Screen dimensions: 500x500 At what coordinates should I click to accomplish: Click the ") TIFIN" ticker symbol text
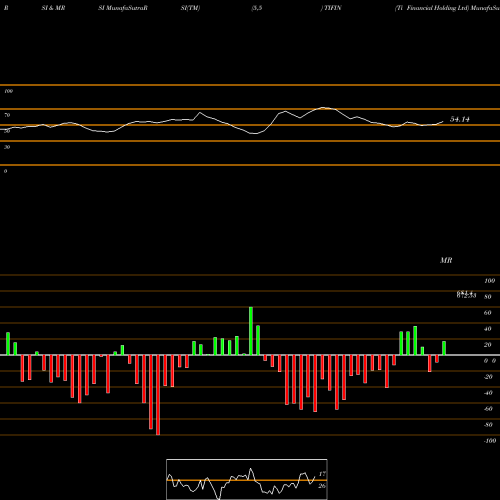(x=331, y=8)
